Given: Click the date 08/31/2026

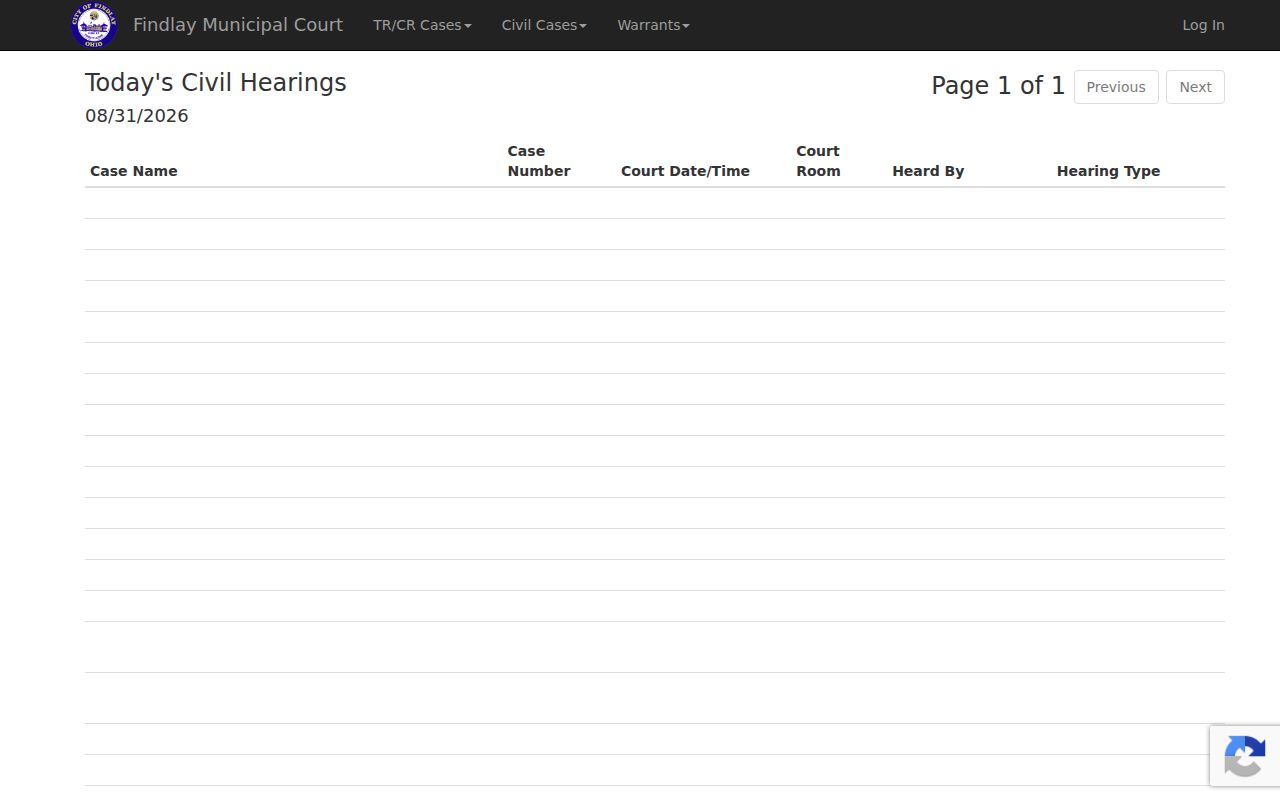Looking at the screenshot, I should click(x=137, y=116).
